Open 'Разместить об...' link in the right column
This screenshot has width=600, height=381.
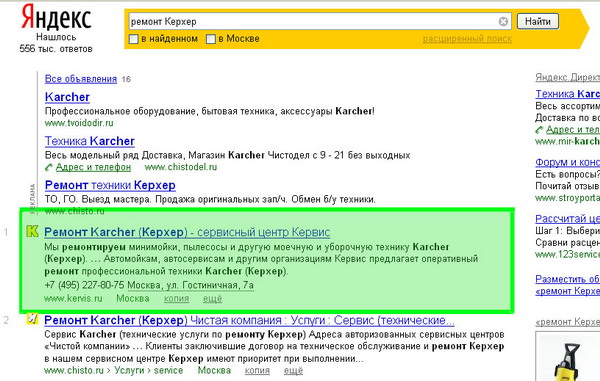coord(567,279)
